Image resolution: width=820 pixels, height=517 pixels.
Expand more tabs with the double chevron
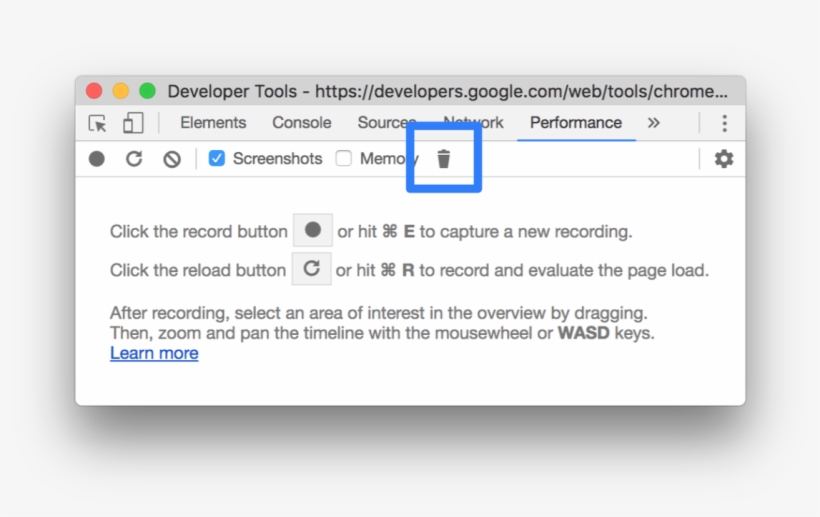click(654, 123)
